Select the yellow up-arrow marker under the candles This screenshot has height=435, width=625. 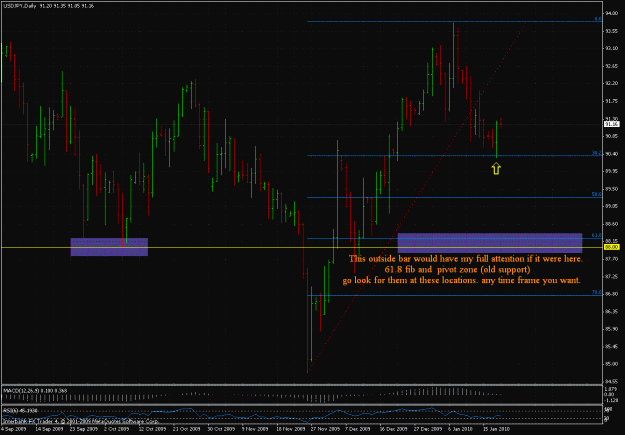[496, 169]
